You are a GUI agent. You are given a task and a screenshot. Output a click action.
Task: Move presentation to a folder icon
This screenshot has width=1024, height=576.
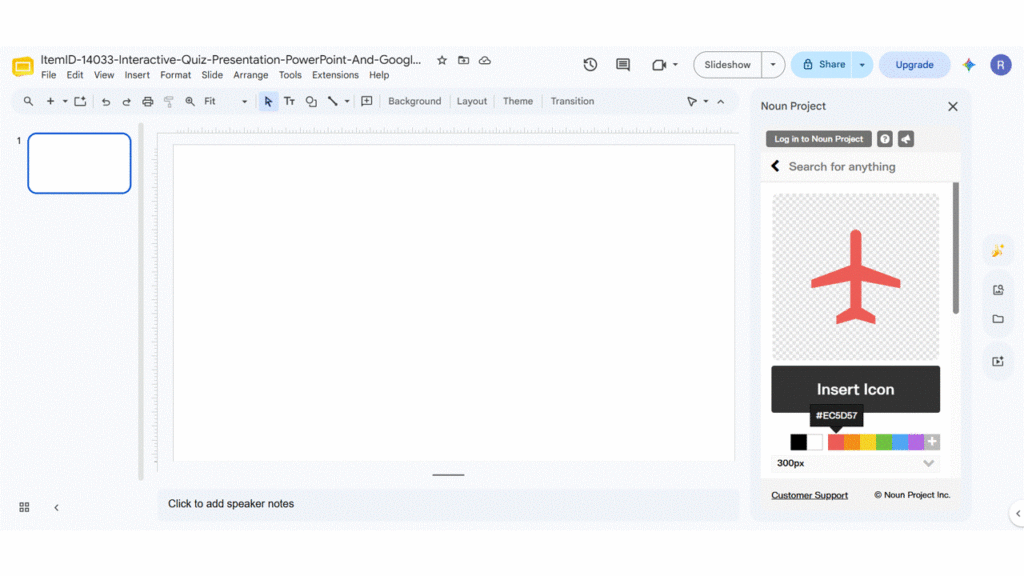click(463, 60)
